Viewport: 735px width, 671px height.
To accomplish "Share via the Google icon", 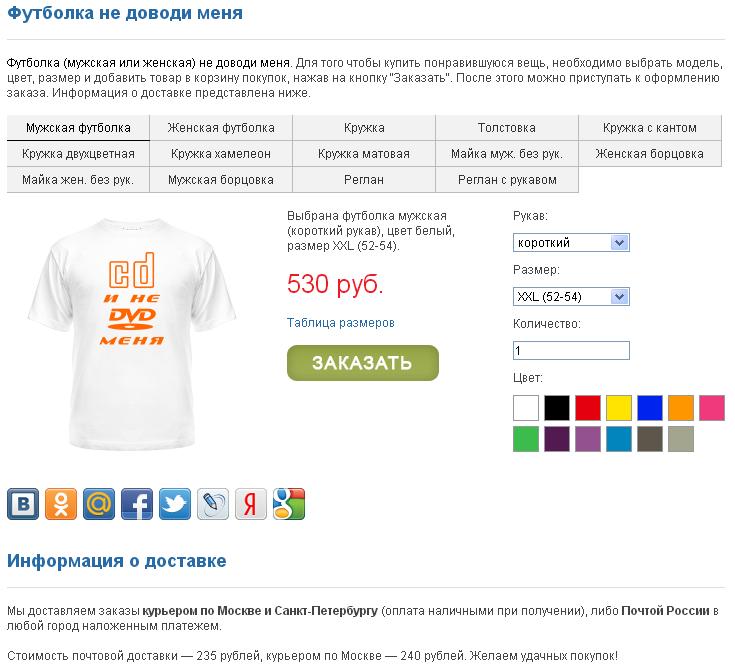I will coord(289,504).
